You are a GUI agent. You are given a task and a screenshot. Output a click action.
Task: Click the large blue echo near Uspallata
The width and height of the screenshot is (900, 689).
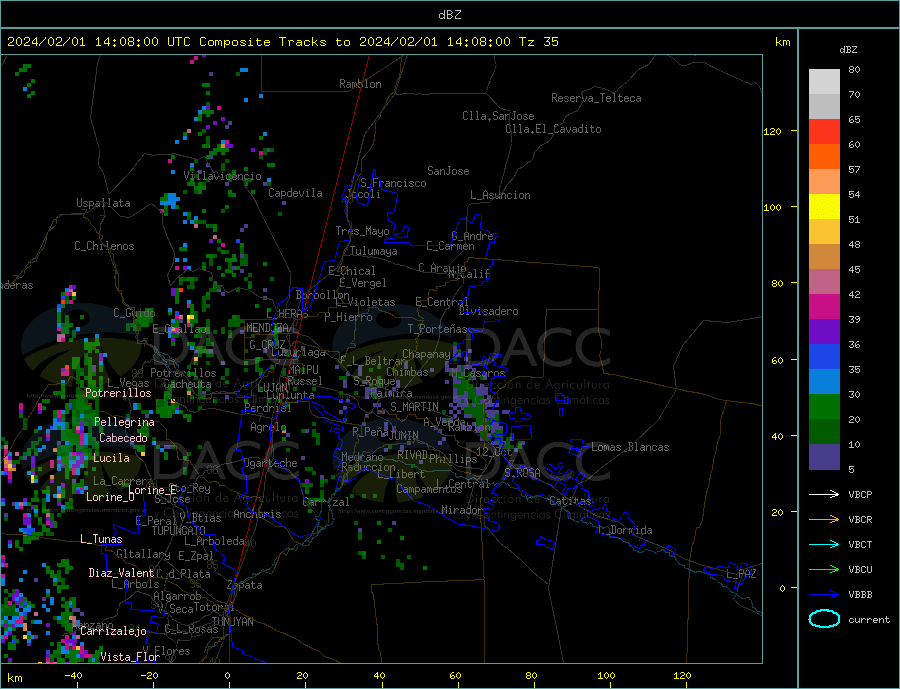[x=170, y=200]
